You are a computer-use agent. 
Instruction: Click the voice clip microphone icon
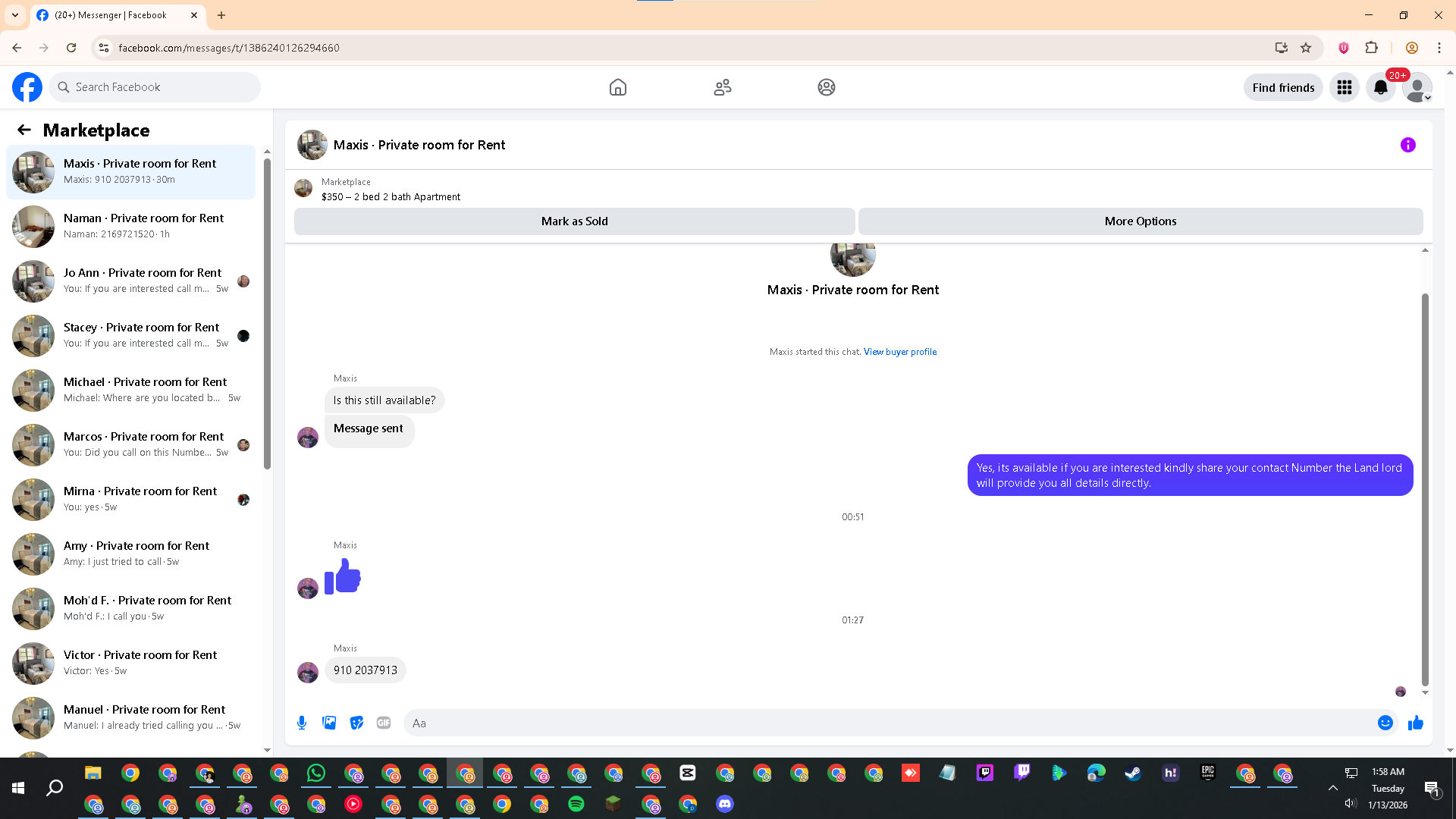coord(302,723)
